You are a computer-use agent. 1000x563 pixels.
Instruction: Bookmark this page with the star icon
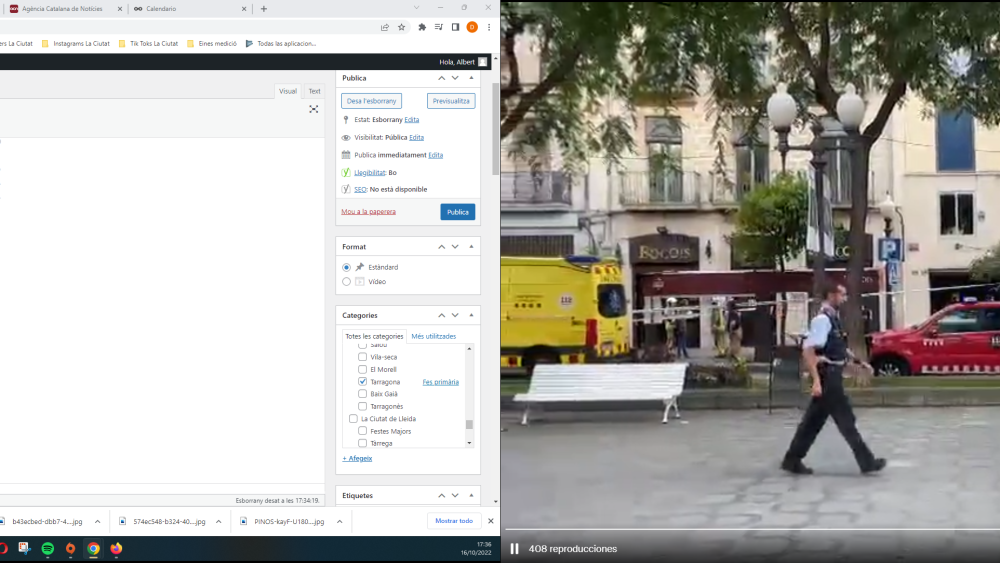[x=401, y=27]
